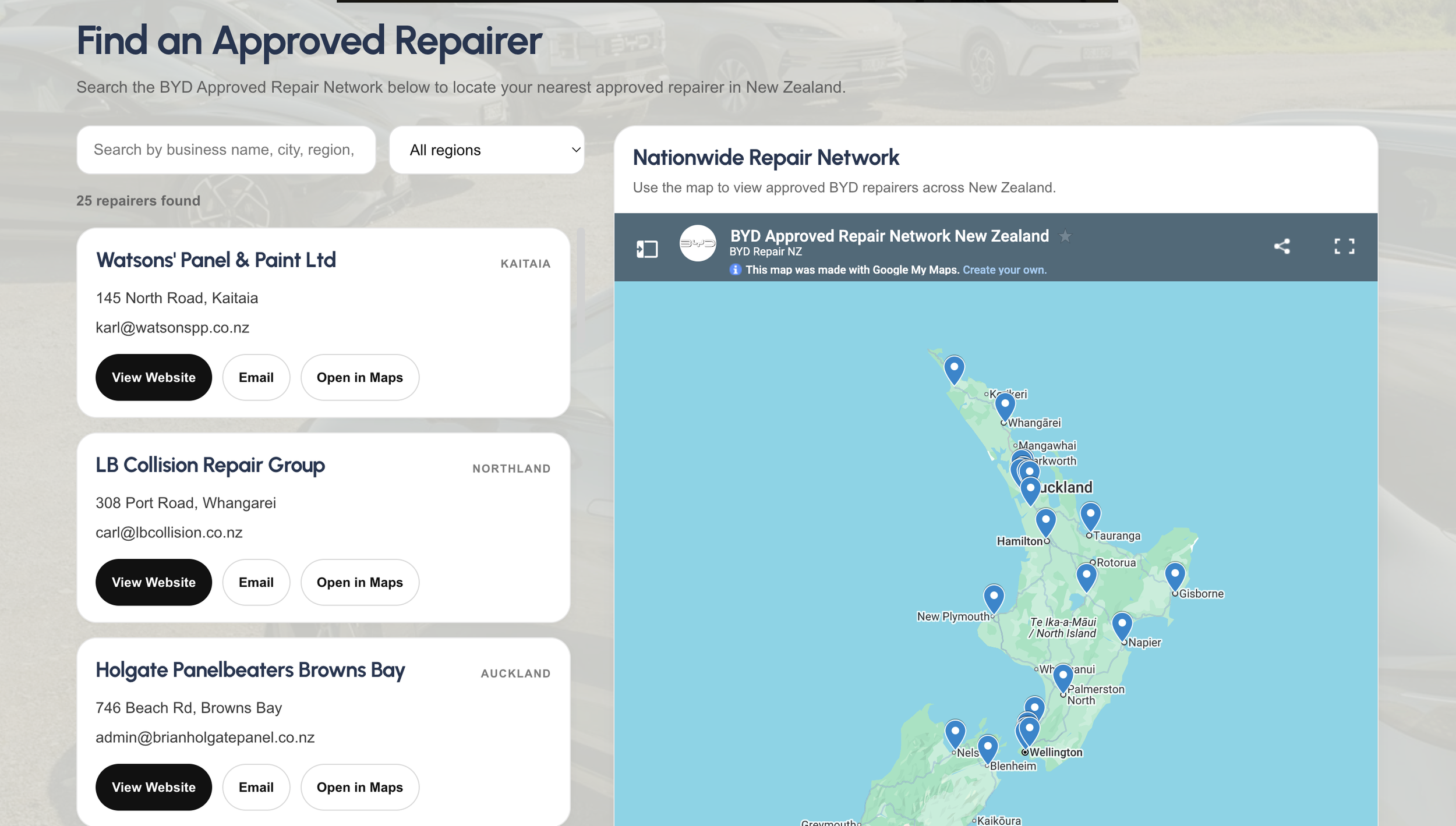This screenshot has width=1456, height=826.
Task: Select the map pin near Rotorua
Action: (x=1086, y=577)
